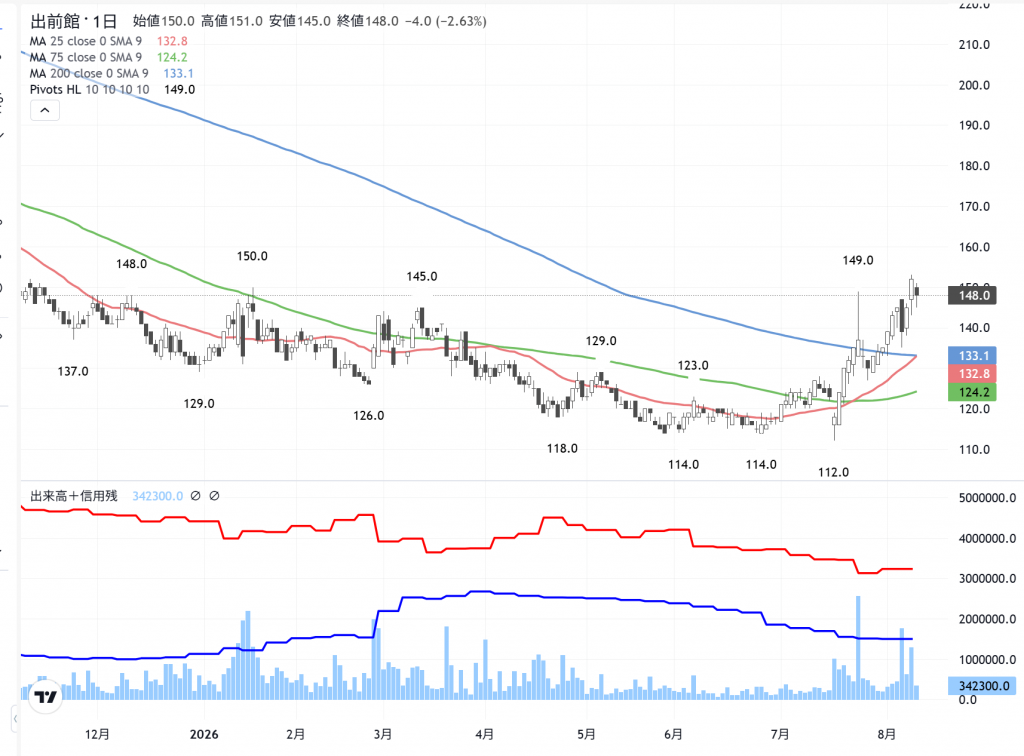Viewport: 1024px width, 756px height.
Task: Click the 110.0 tick on the price axis
Action: tap(974, 450)
